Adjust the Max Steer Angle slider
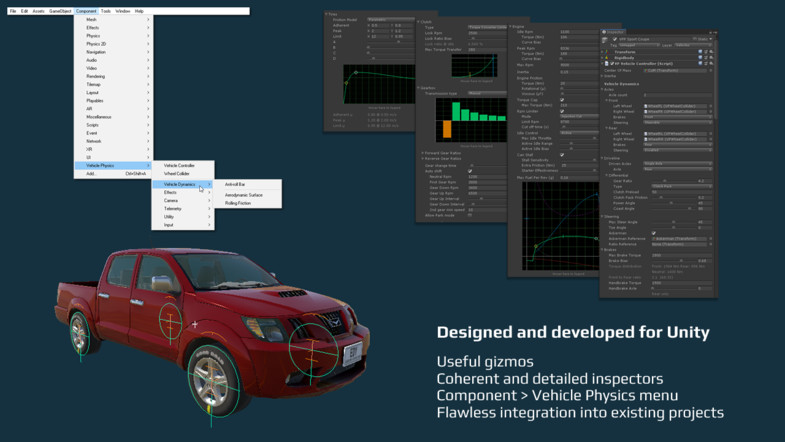 point(673,222)
